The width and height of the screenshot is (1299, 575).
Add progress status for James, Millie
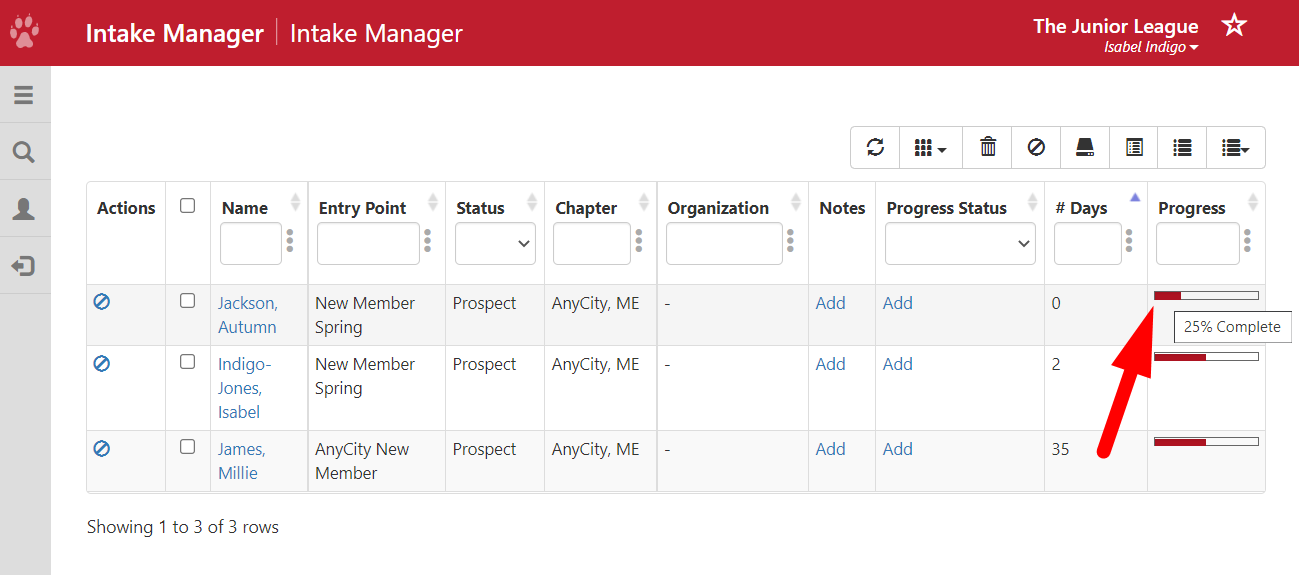point(897,449)
